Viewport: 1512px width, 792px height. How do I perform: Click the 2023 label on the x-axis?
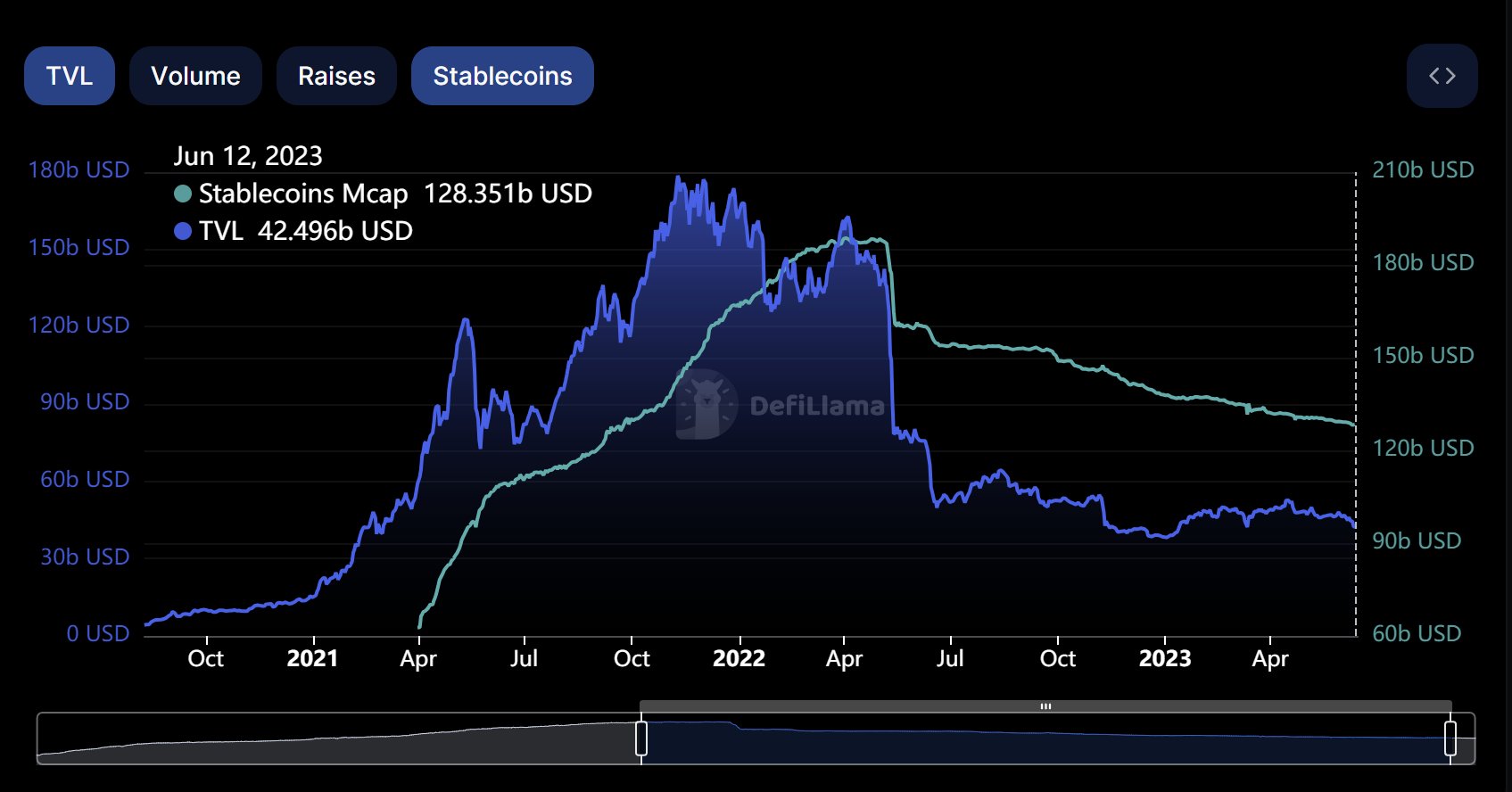coord(1165,659)
